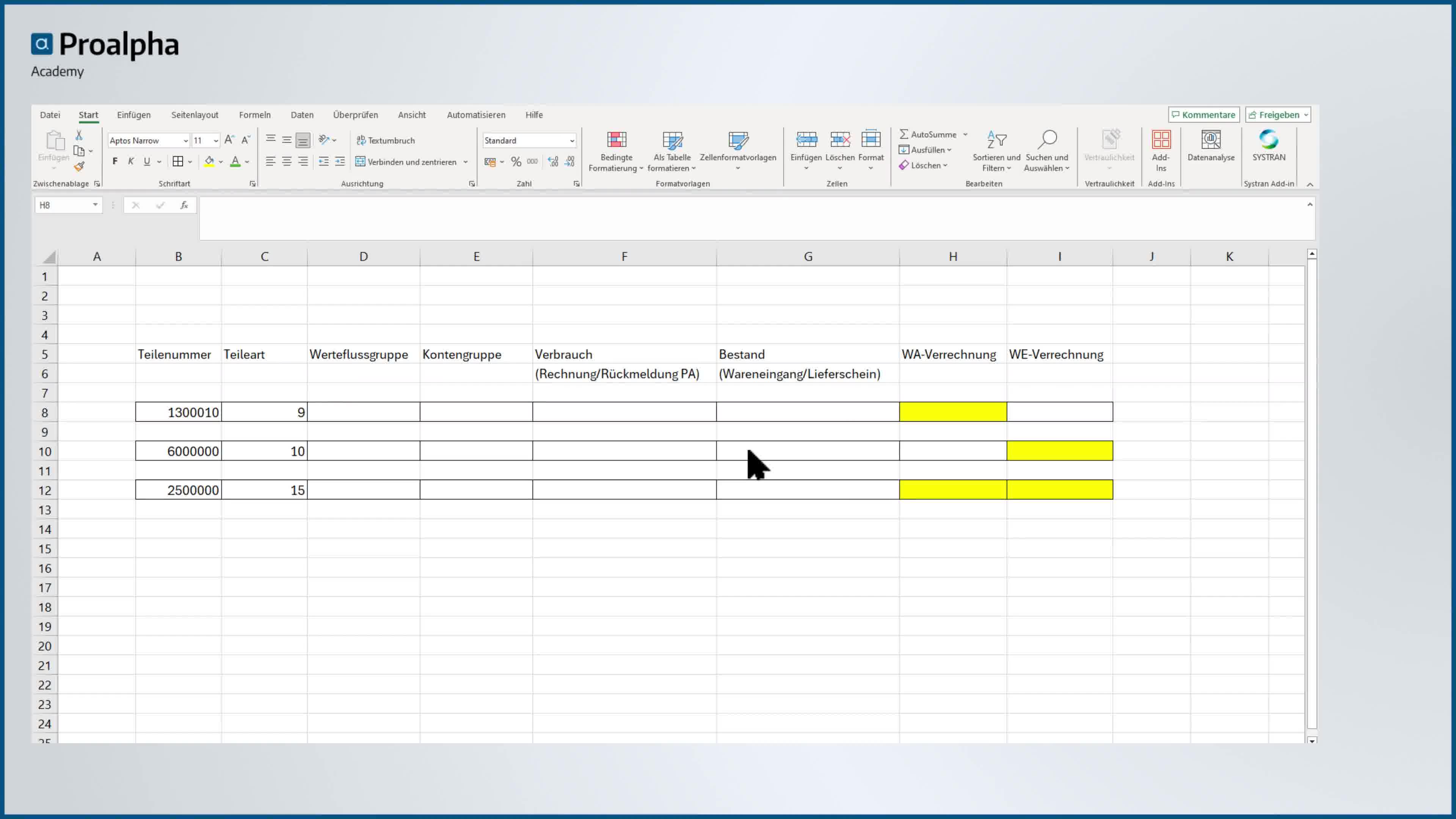
Task: Toggle italic formatting K button
Action: click(130, 162)
